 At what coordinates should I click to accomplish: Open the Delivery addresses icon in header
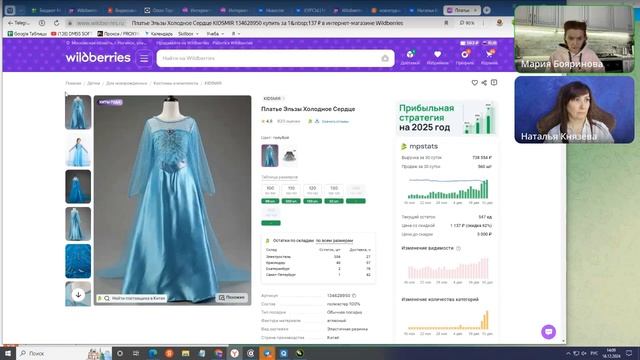(x=410, y=57)
